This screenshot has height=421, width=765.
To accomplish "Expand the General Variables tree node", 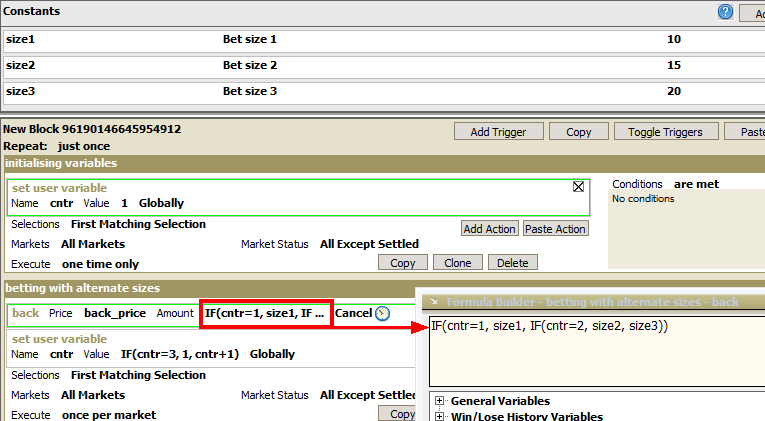I will pos(440,401).
